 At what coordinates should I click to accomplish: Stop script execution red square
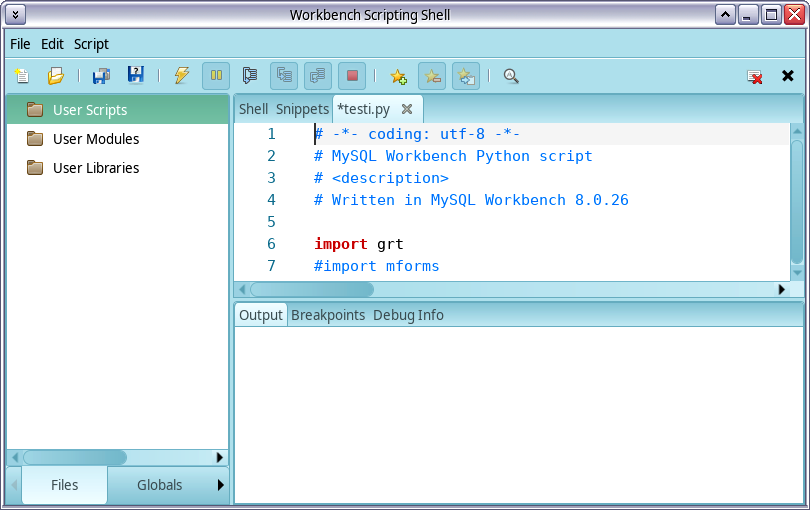(x=352, y=76)
